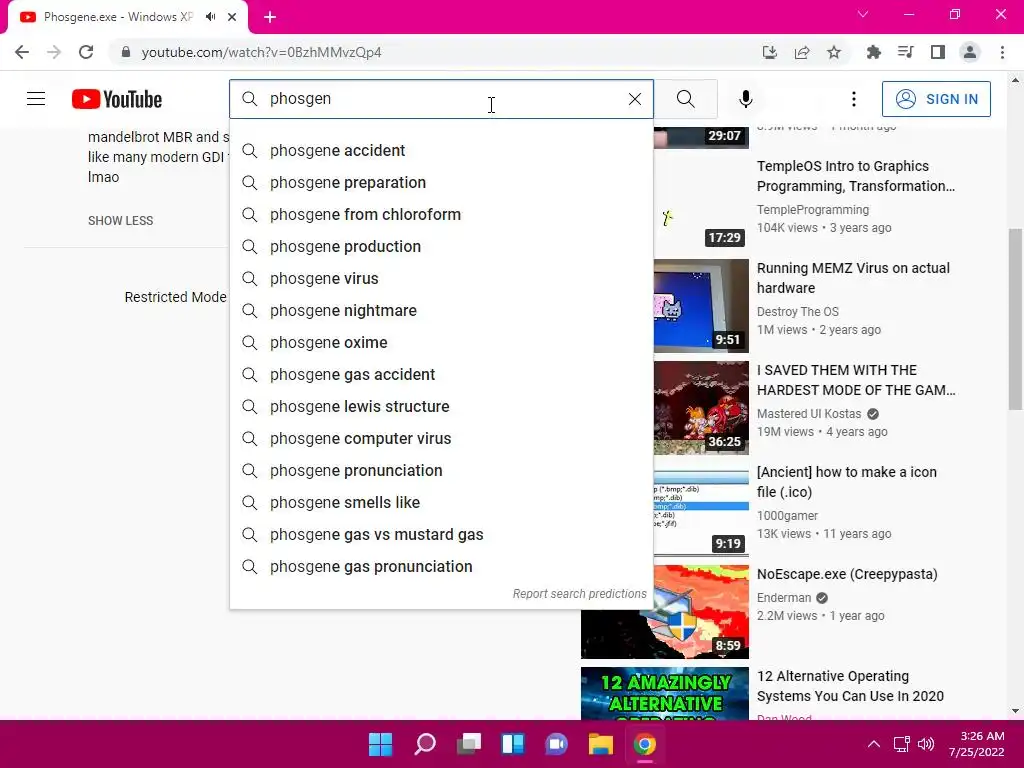The width and height of the screenshot is (1024, 768).
Task: Open the YouTube hamburger guide menu
Action: click(36, 99)
